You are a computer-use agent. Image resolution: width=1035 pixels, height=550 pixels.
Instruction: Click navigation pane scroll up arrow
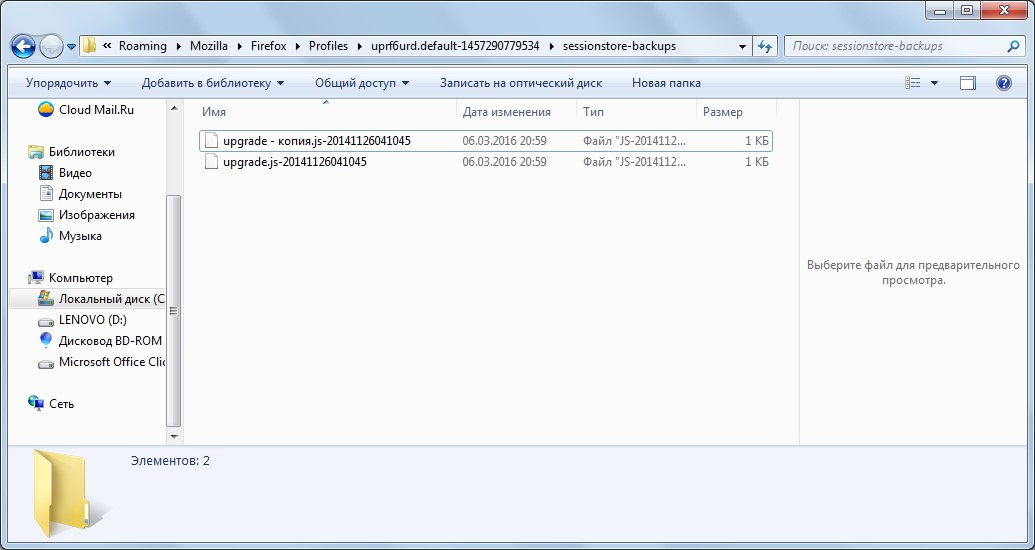(x=174, y=109)
